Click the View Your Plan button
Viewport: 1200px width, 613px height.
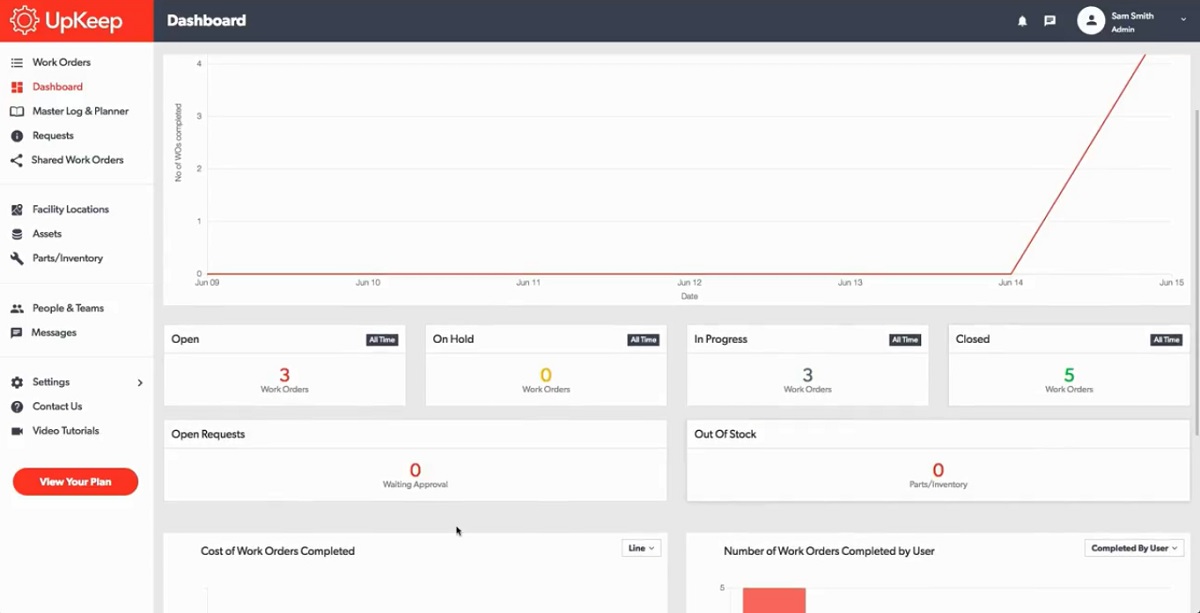pos(74,481)
